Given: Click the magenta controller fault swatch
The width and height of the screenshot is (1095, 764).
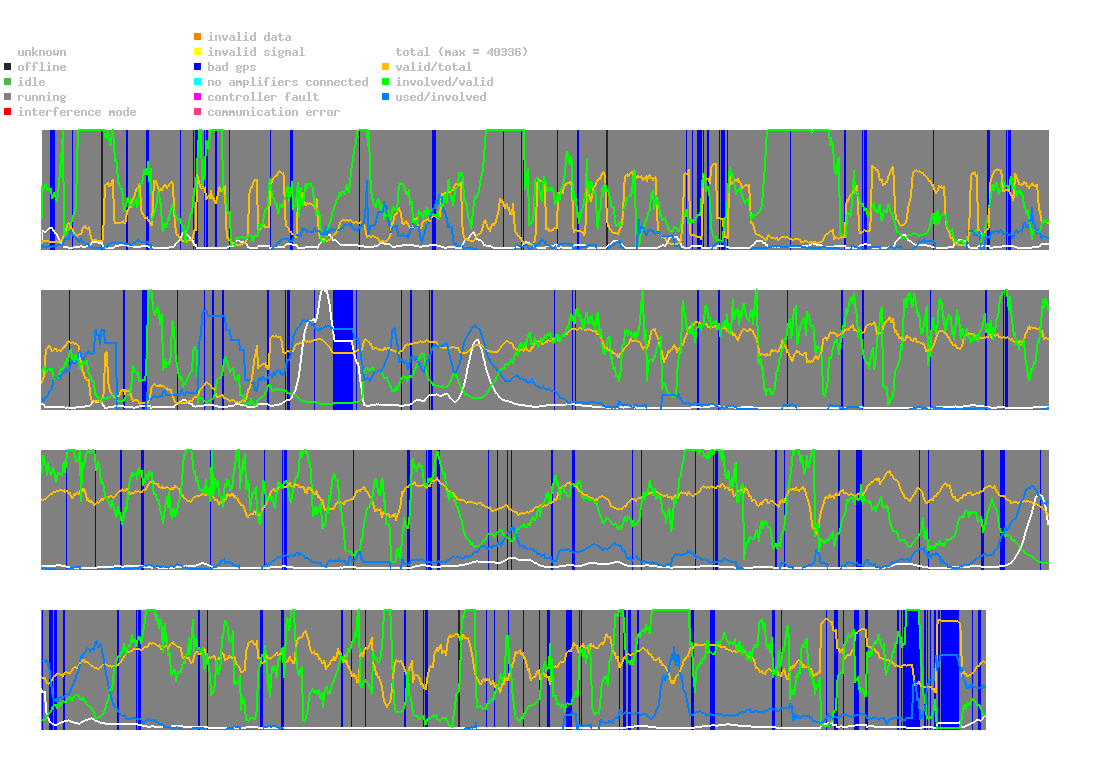Looking at the screenshot, I should pyautogui.click(x=198, y=97).
